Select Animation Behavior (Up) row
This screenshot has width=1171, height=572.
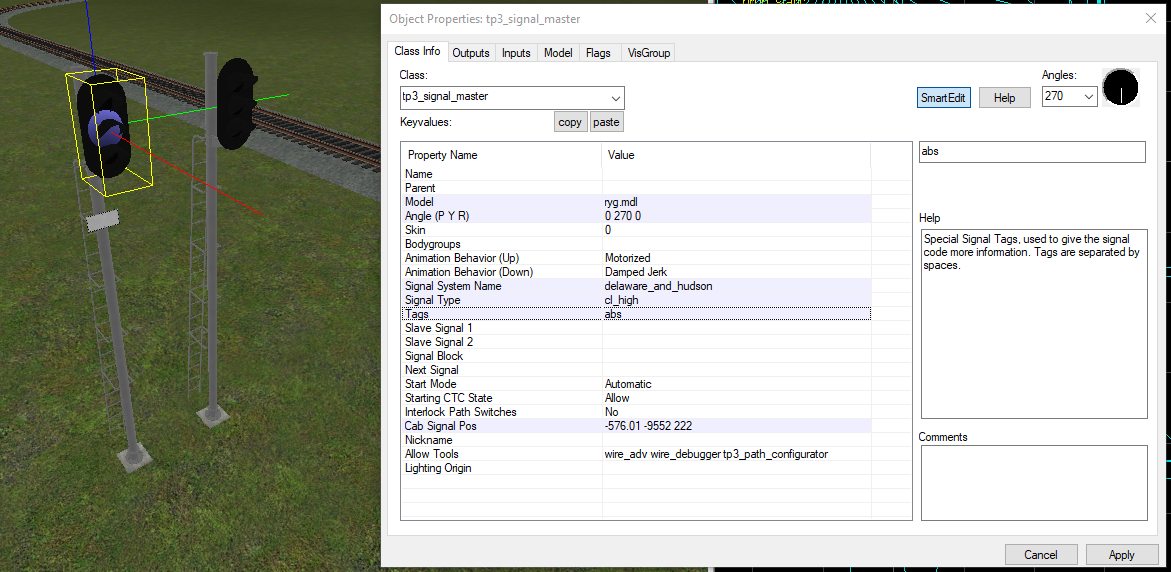point(636,258)
